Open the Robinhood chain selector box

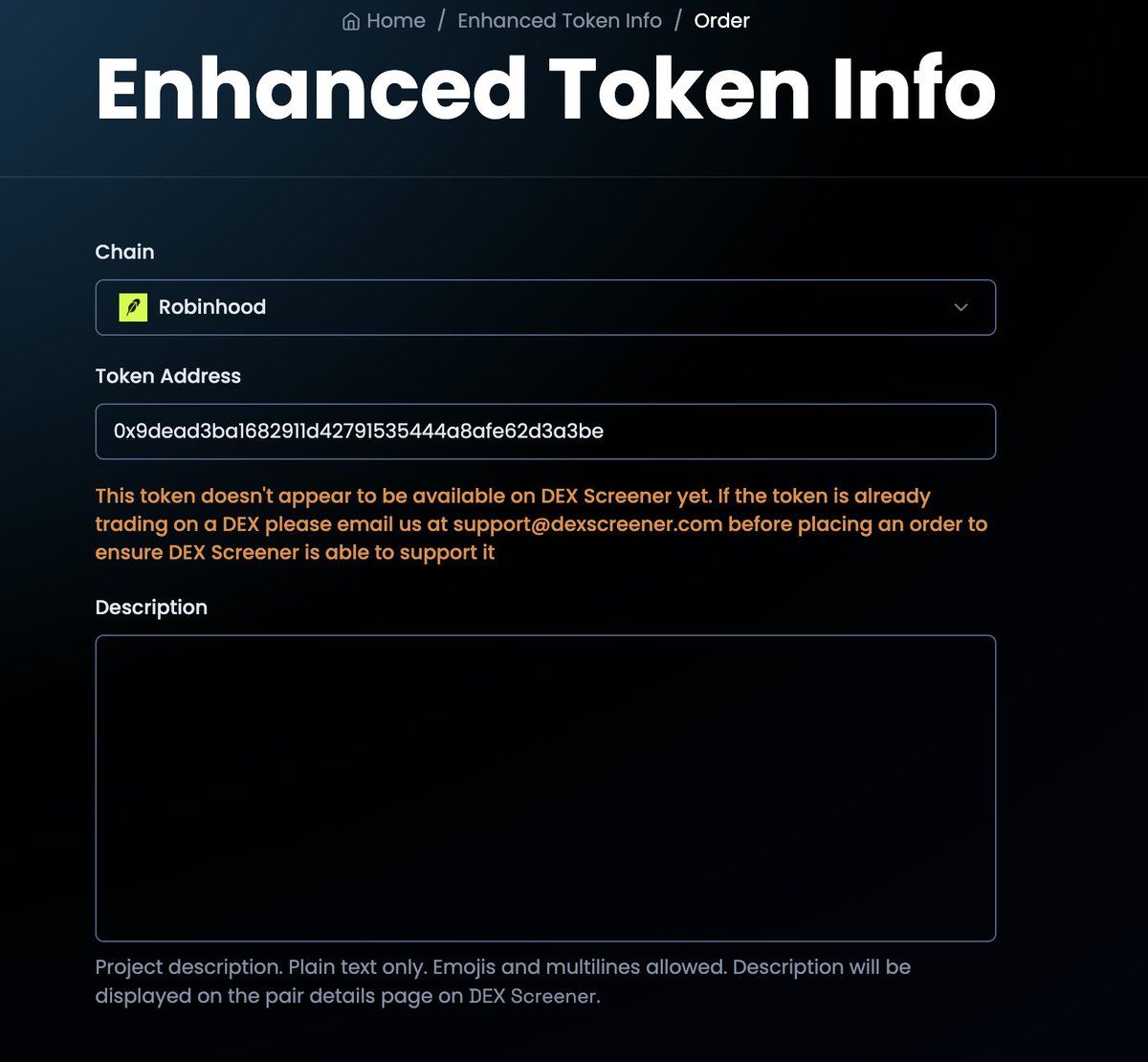[545, 307]
